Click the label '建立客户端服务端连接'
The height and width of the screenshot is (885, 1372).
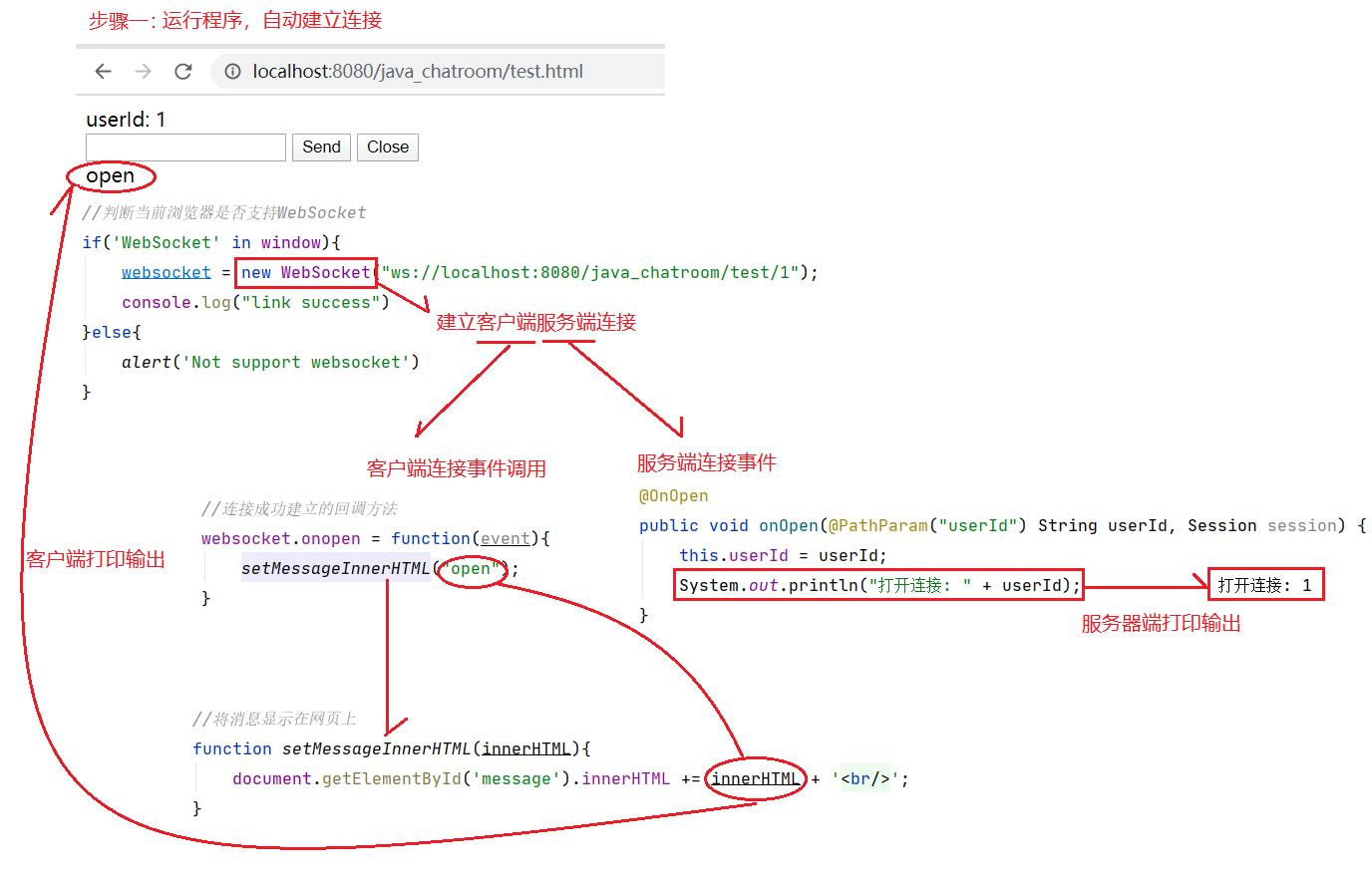coord(536,322)
